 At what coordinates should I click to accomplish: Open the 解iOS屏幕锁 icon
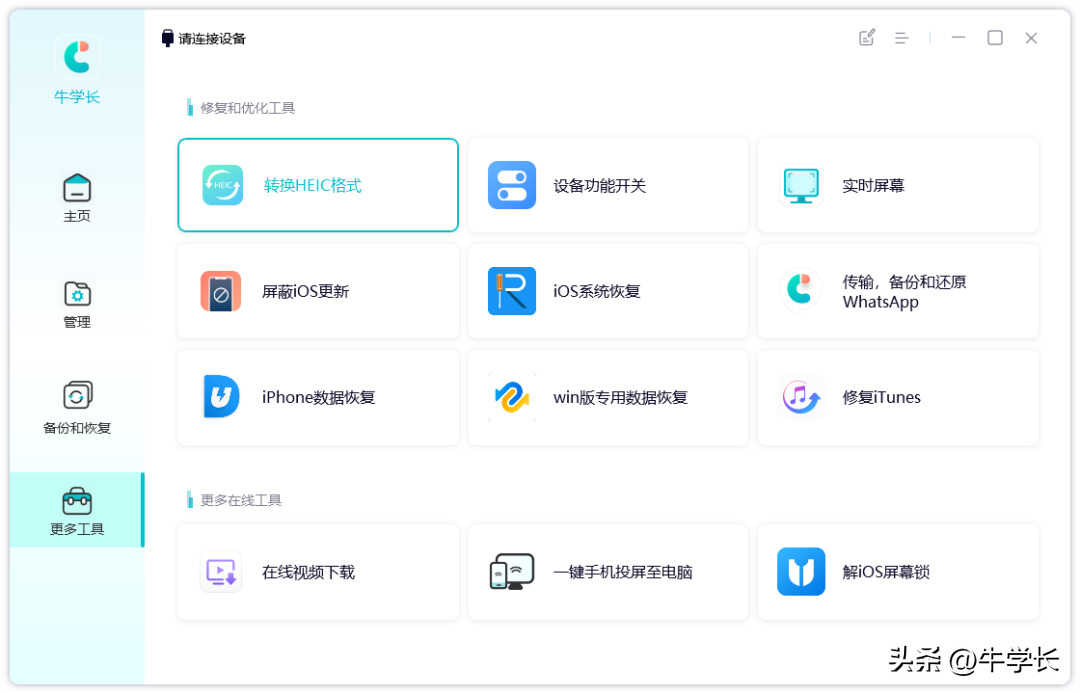801,571
